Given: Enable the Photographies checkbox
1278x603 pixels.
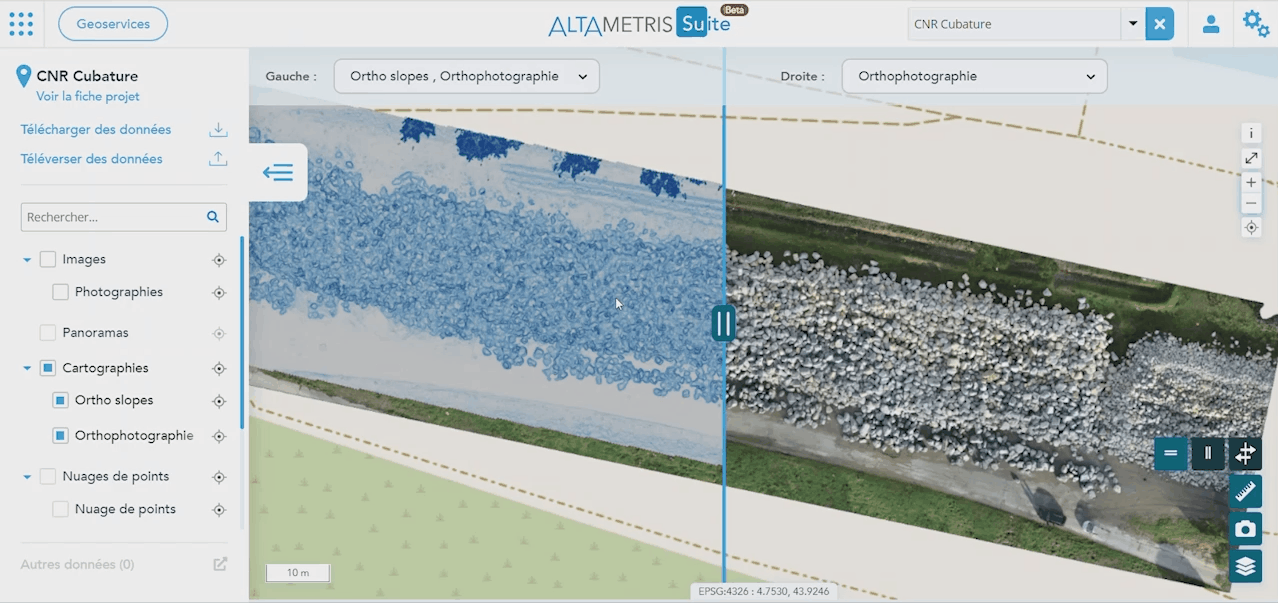Looking at the screenshot, I should pos(60,292).
